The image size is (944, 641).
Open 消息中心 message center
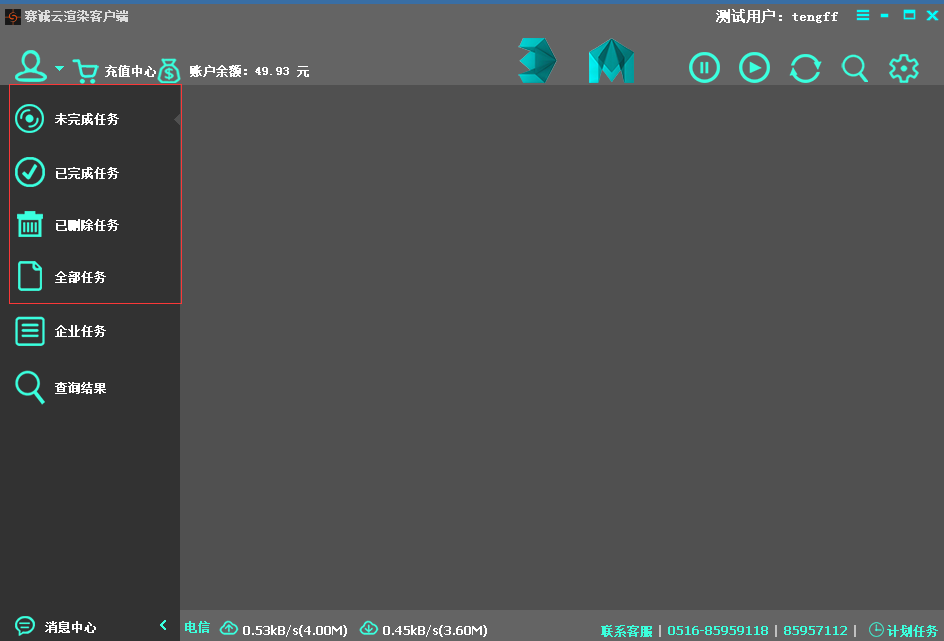70,627
